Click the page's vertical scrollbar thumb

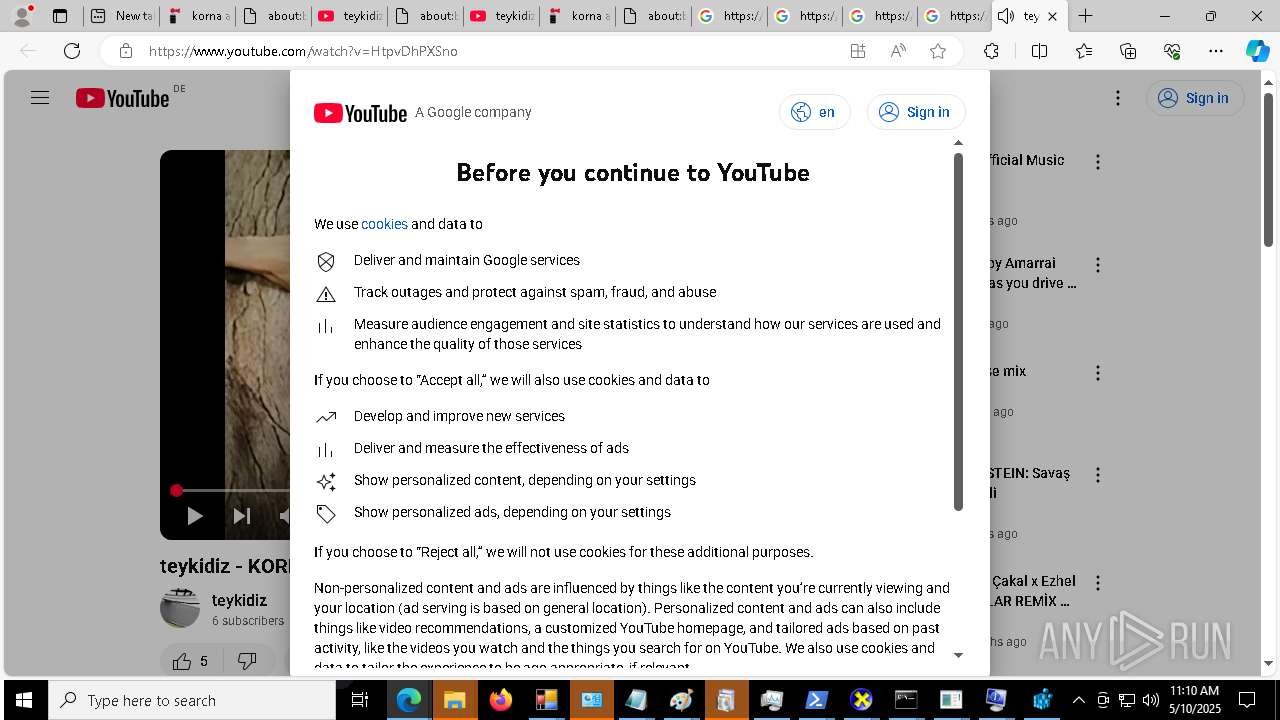[x=1268, y=168]
